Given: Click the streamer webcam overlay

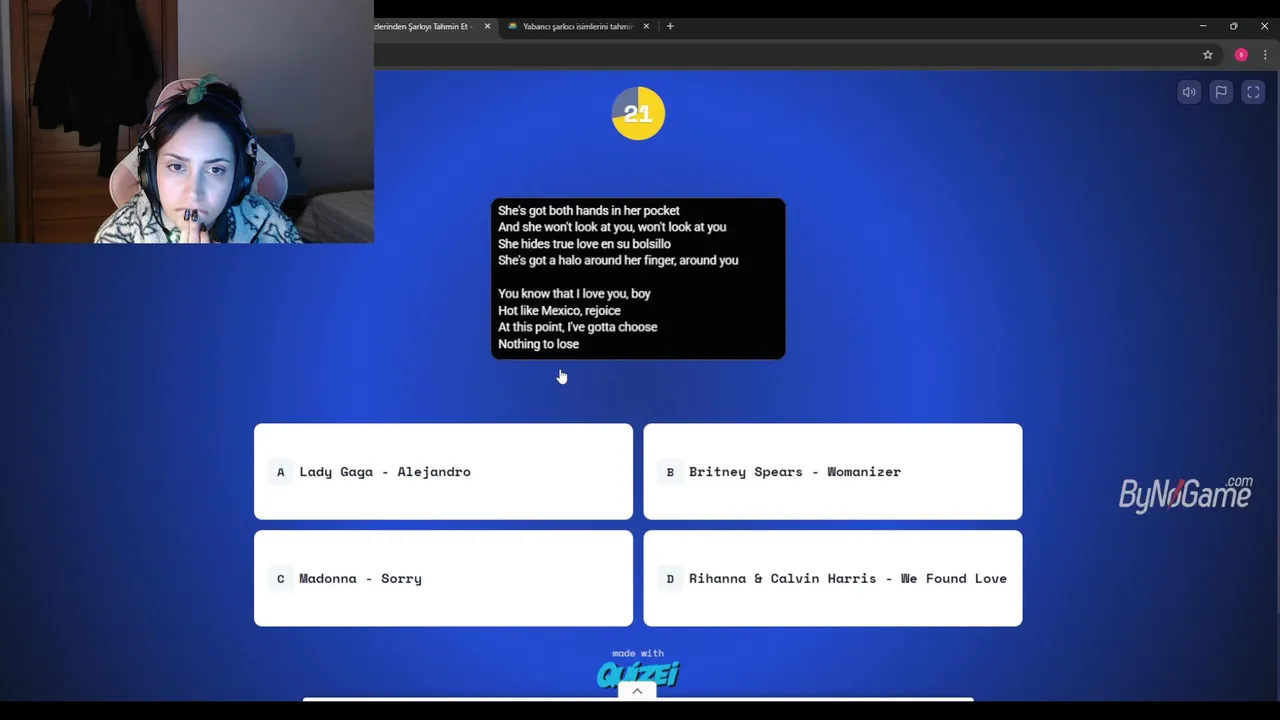Looking at the screenshot, I should point(187,122).
